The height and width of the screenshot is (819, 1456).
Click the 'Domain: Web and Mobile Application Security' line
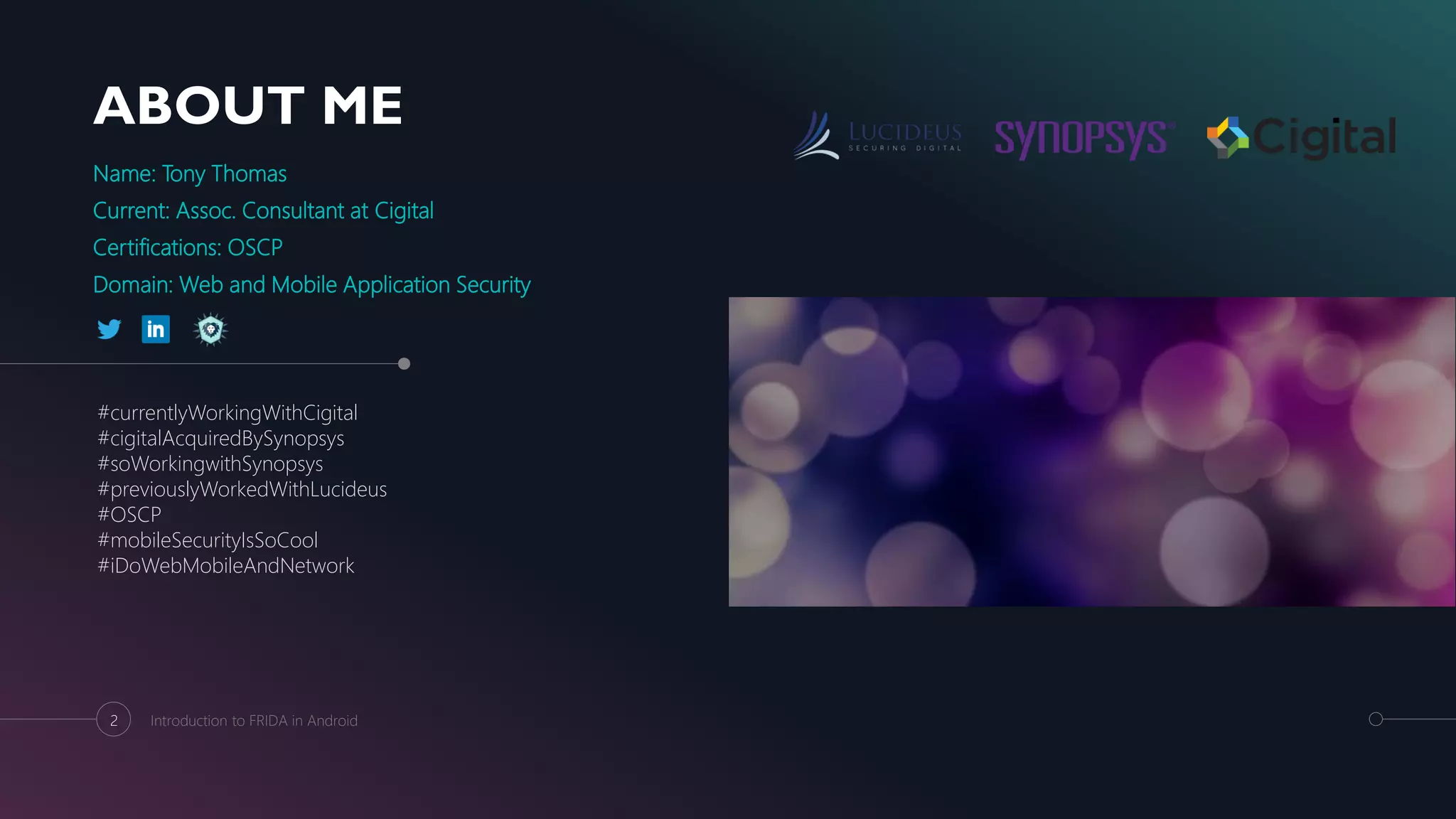click(x=311, y=285)
